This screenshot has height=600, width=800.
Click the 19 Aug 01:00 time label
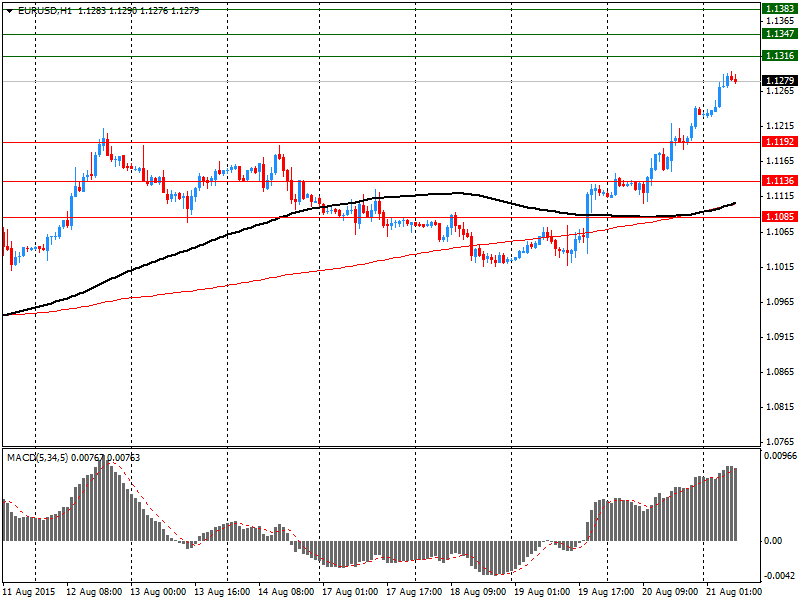tap(542, 592)
